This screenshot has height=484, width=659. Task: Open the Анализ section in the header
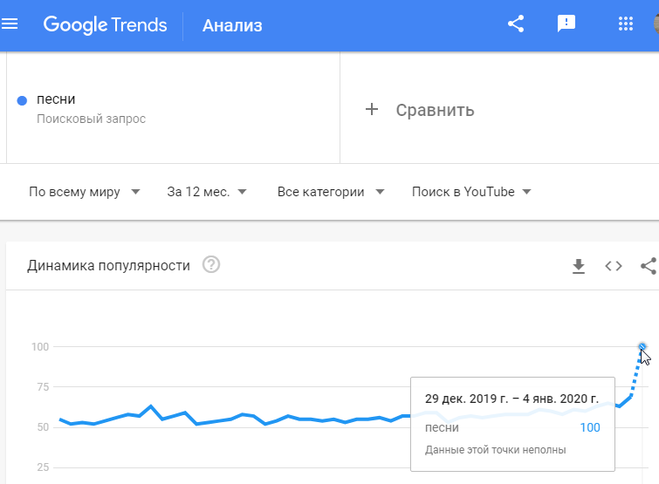point(232,25)
